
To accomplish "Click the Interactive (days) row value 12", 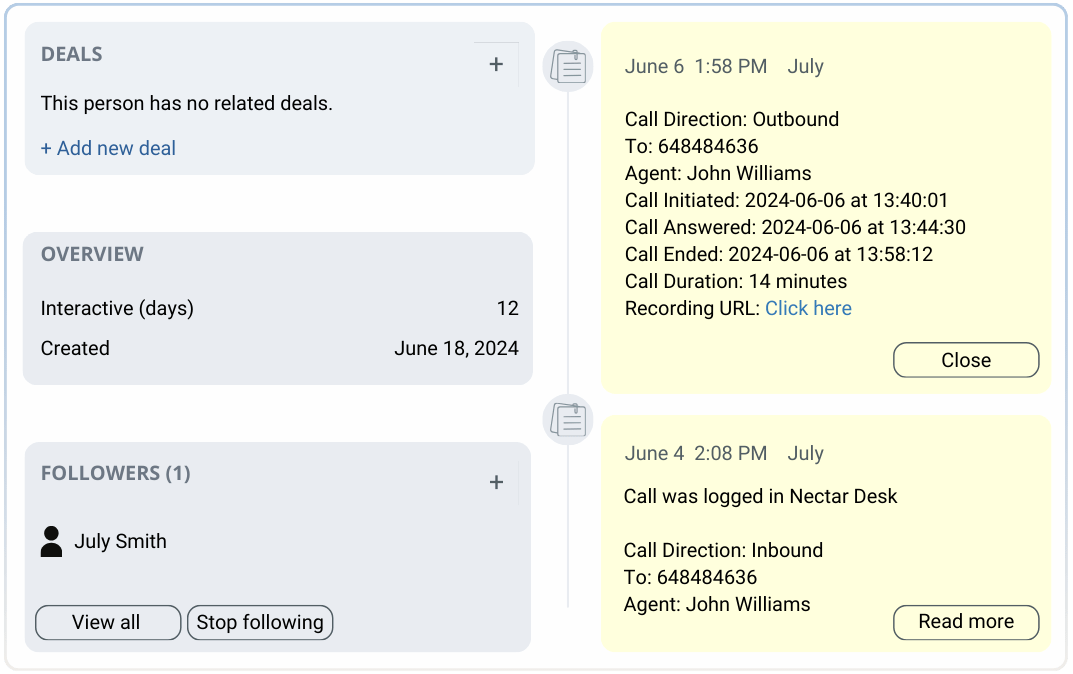I will [x=507, y=309].
